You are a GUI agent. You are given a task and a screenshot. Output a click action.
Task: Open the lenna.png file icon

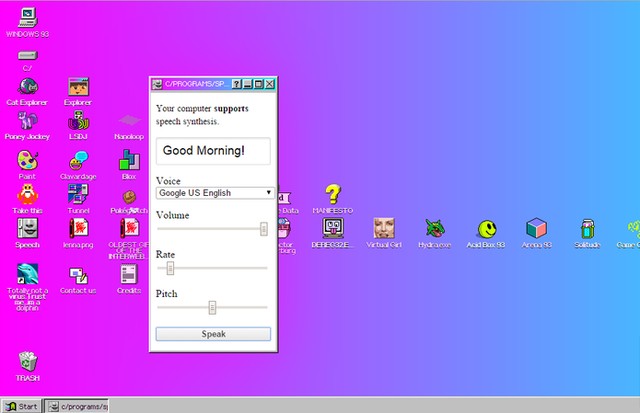[78, 228]
